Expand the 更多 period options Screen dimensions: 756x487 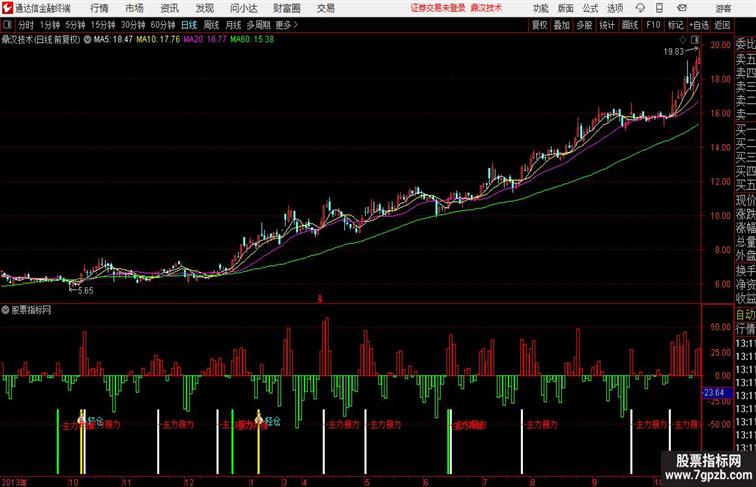pyautogui.click(x=286, y=25)
